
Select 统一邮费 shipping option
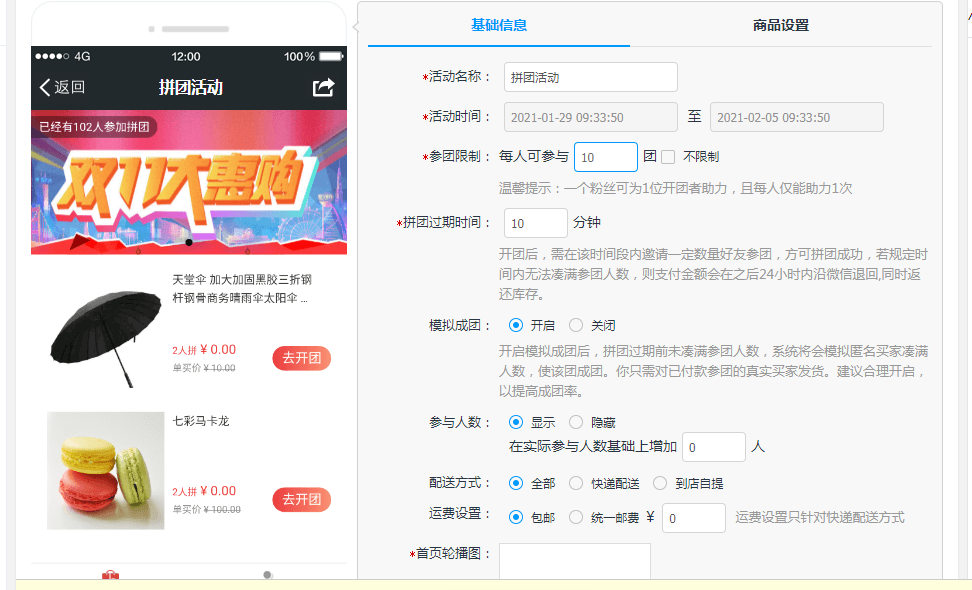point(576,517)
